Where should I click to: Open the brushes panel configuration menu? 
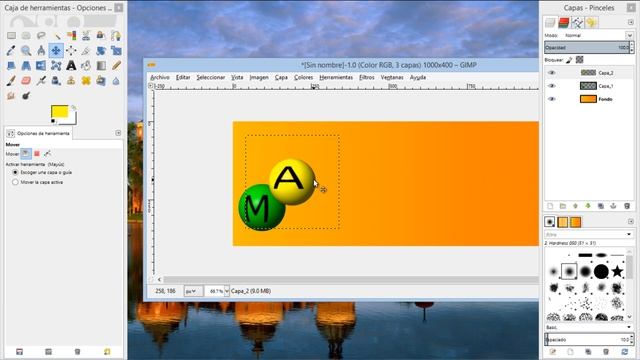pyautogui.click(x=631, y=221)
